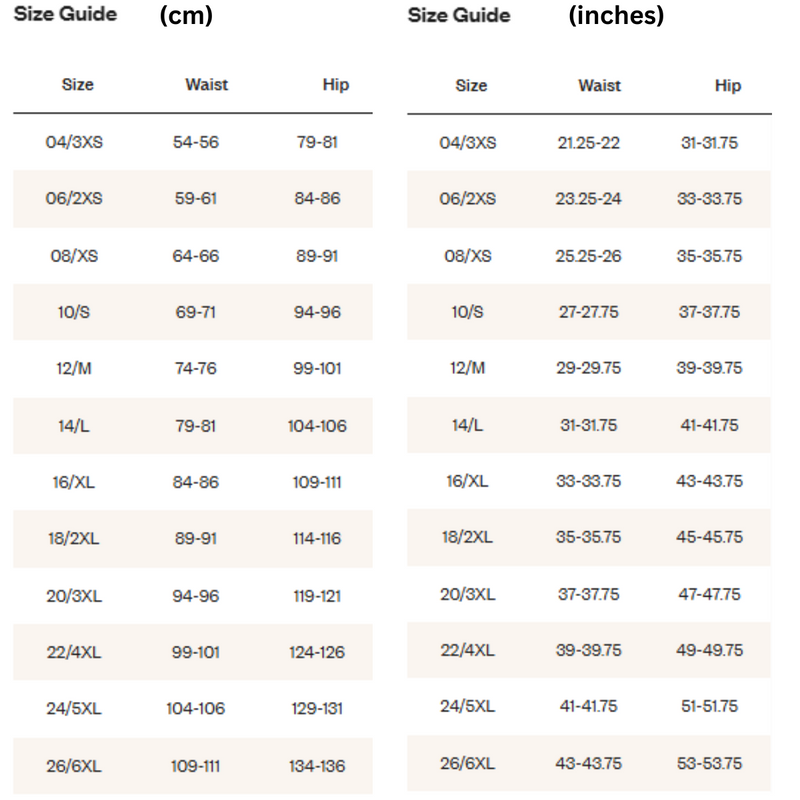Select the 12/M size in the cm table
Viewport: 800px width, 800px height.
point(74,368)
